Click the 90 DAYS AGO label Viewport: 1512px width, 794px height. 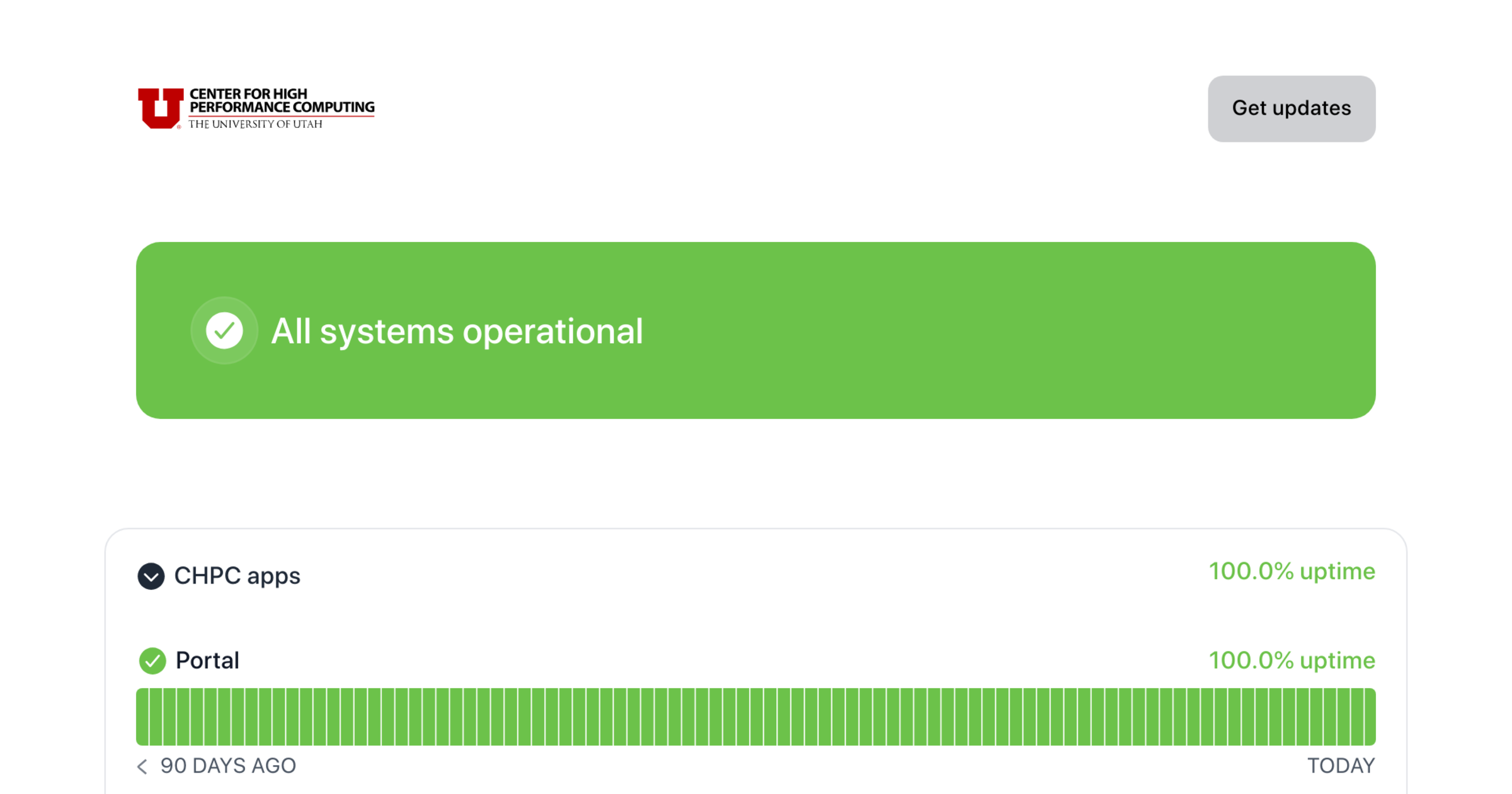tap(228, 766)
